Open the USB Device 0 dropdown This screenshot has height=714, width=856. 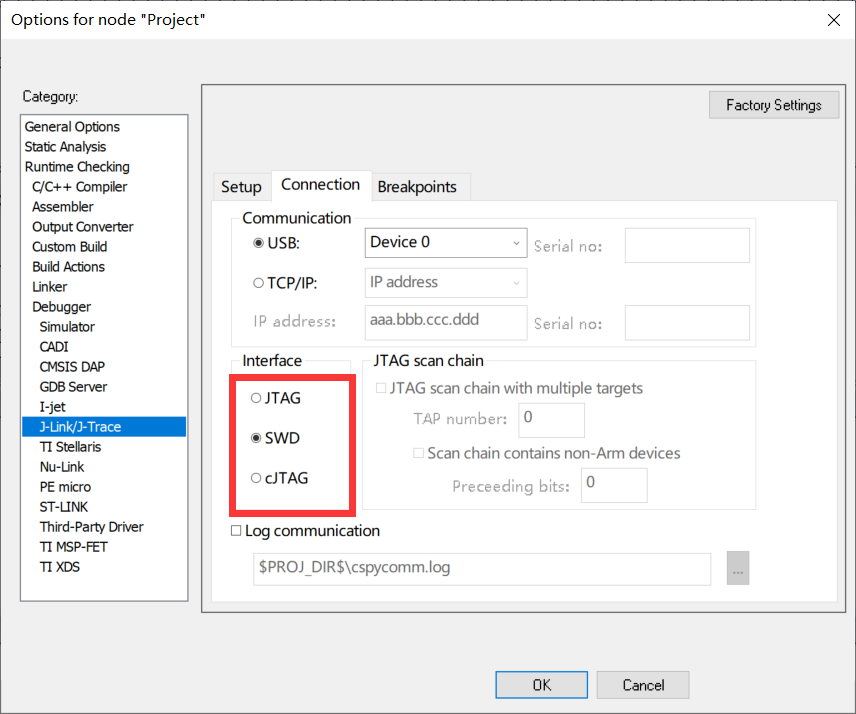[x=446, y=243]
